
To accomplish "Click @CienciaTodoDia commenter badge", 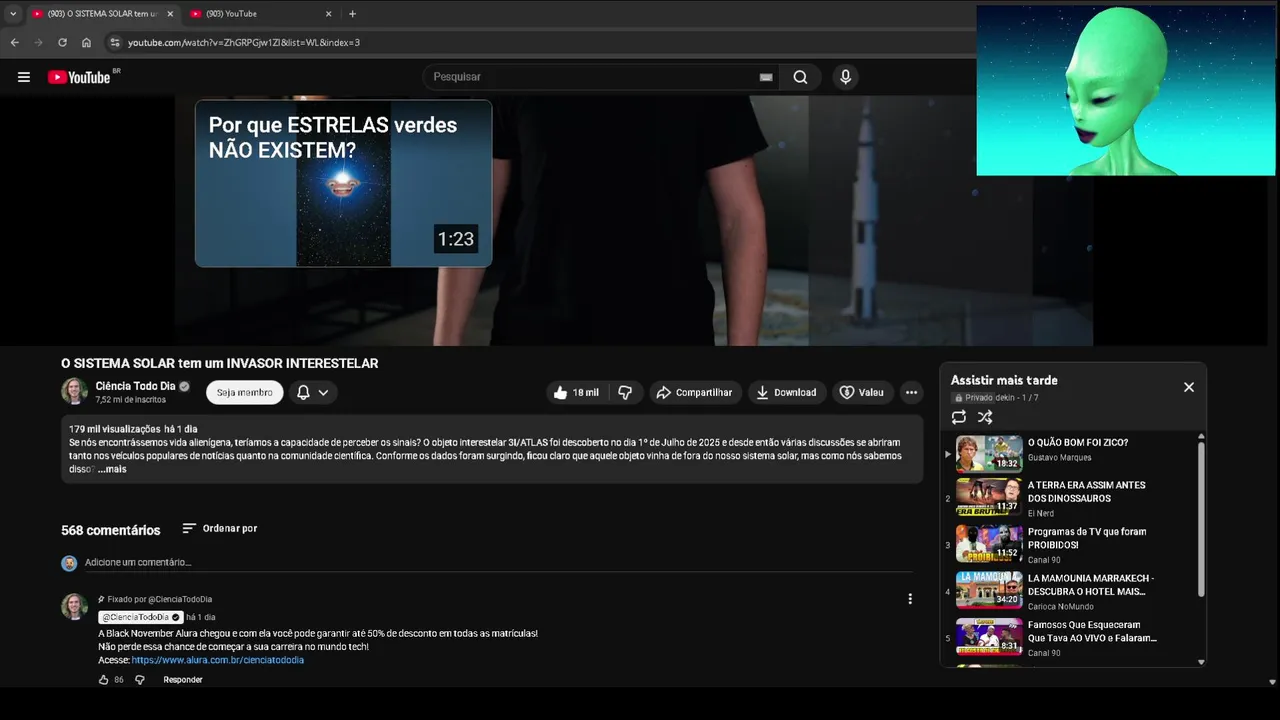I will pos(140,617).
